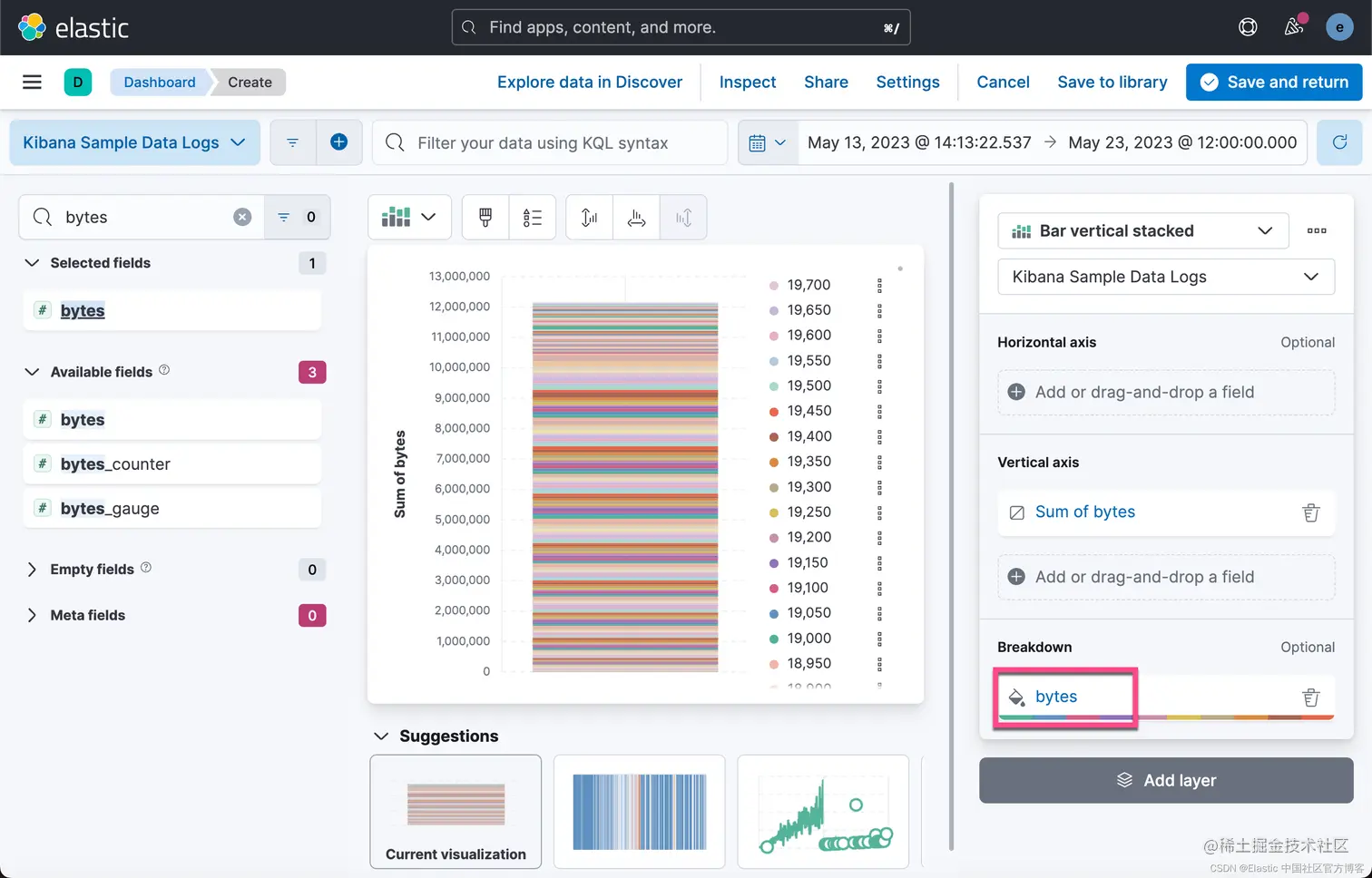
Task: Clear the bytes field search
Action: tap(242, 217)
